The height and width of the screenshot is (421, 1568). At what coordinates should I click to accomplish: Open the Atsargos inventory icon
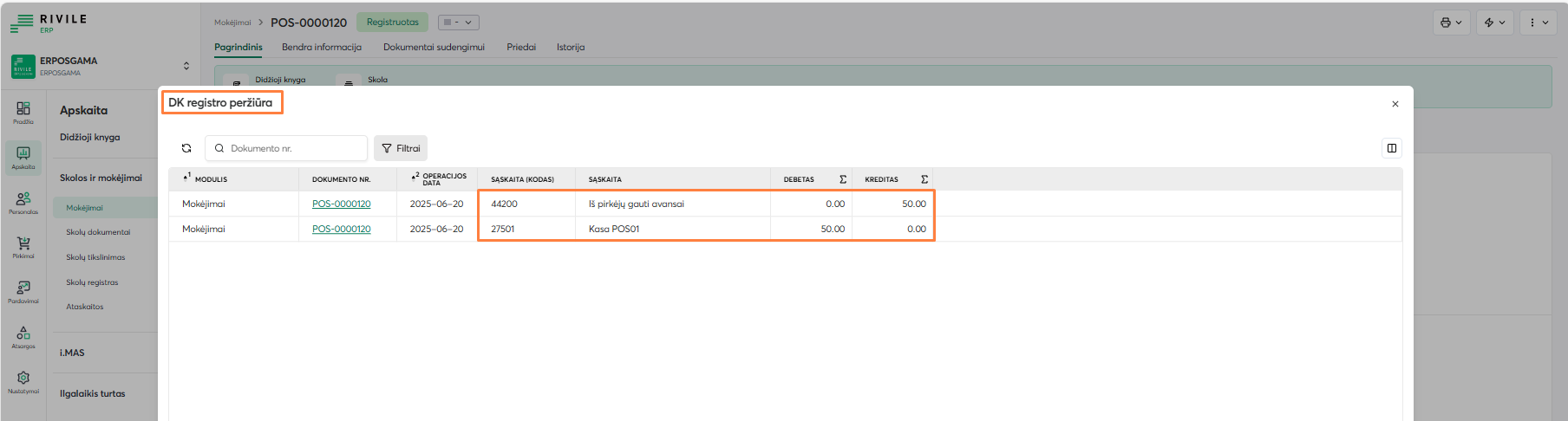23,336
